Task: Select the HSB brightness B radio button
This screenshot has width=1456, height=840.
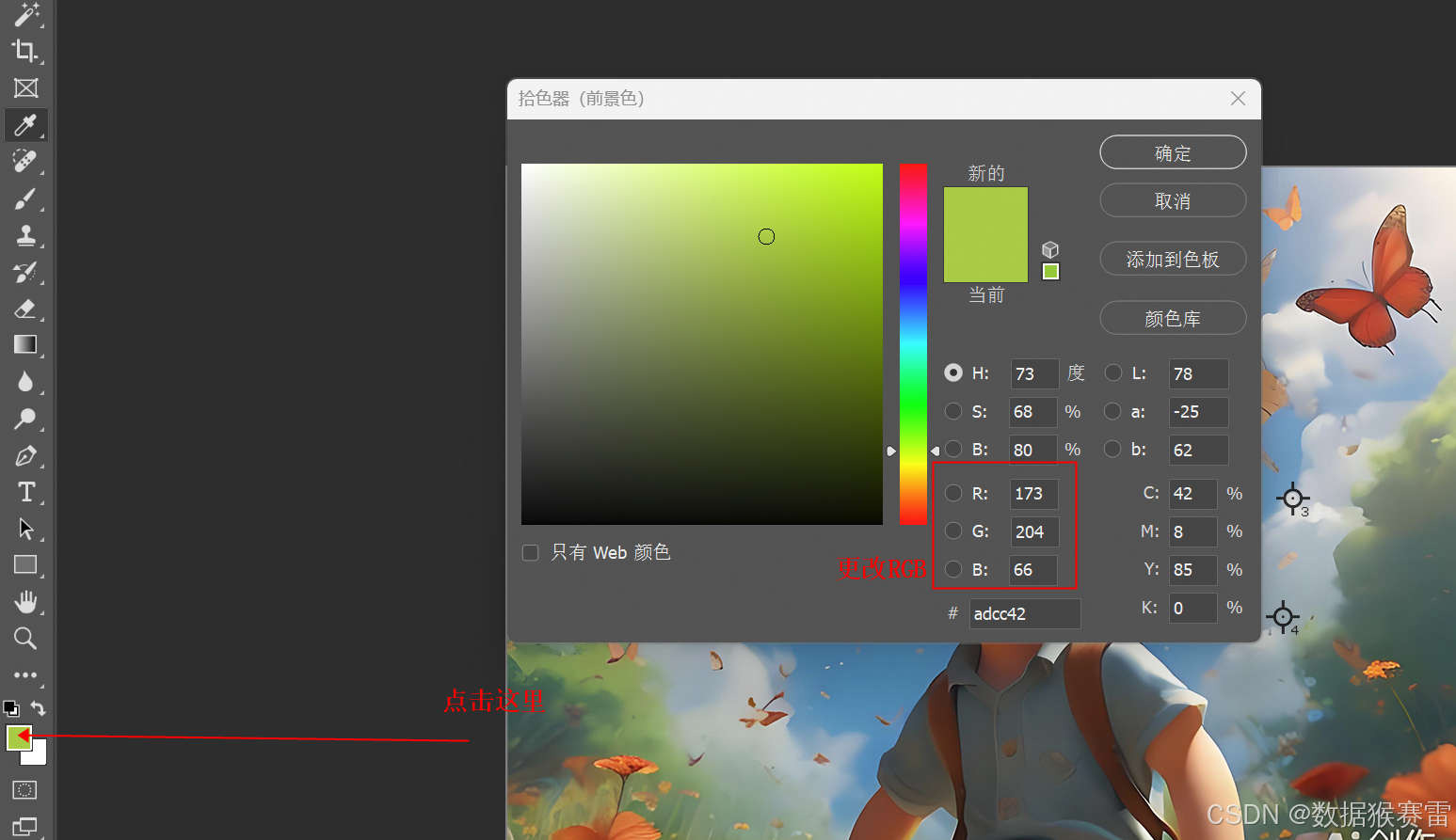Action: pos(953,450)
